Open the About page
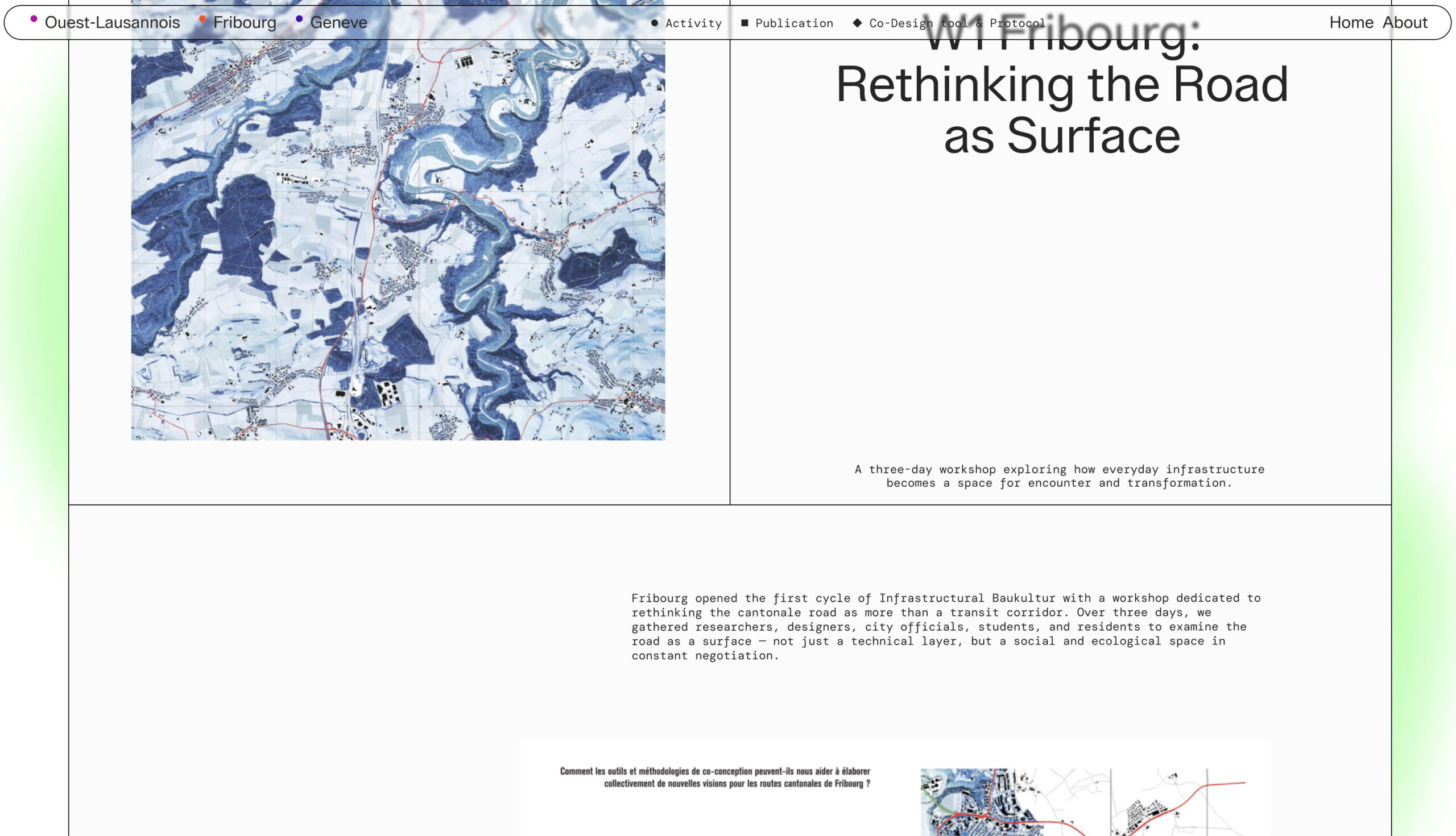Viewport: 1456px width, 836px height. click(x=1404, y=22)
